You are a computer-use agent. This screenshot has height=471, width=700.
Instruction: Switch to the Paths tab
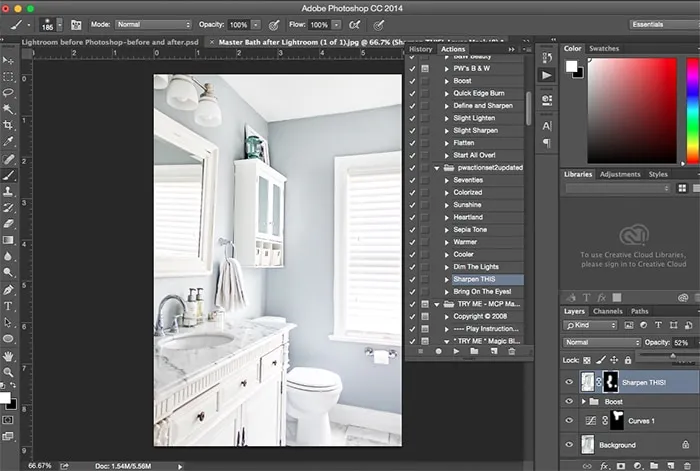click(x=639, y=311)
